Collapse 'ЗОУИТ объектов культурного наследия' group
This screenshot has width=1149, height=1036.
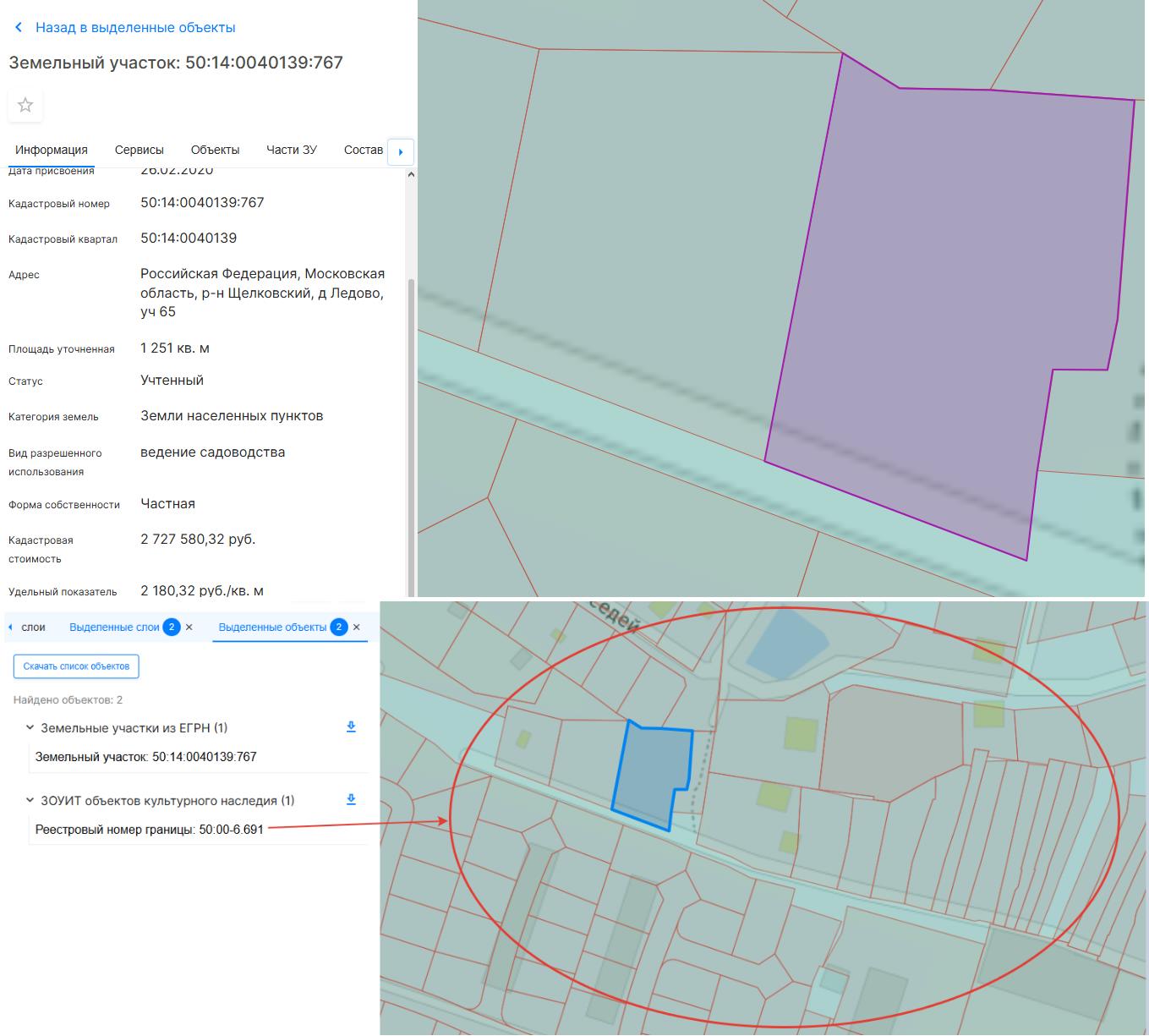coord(30,800)
